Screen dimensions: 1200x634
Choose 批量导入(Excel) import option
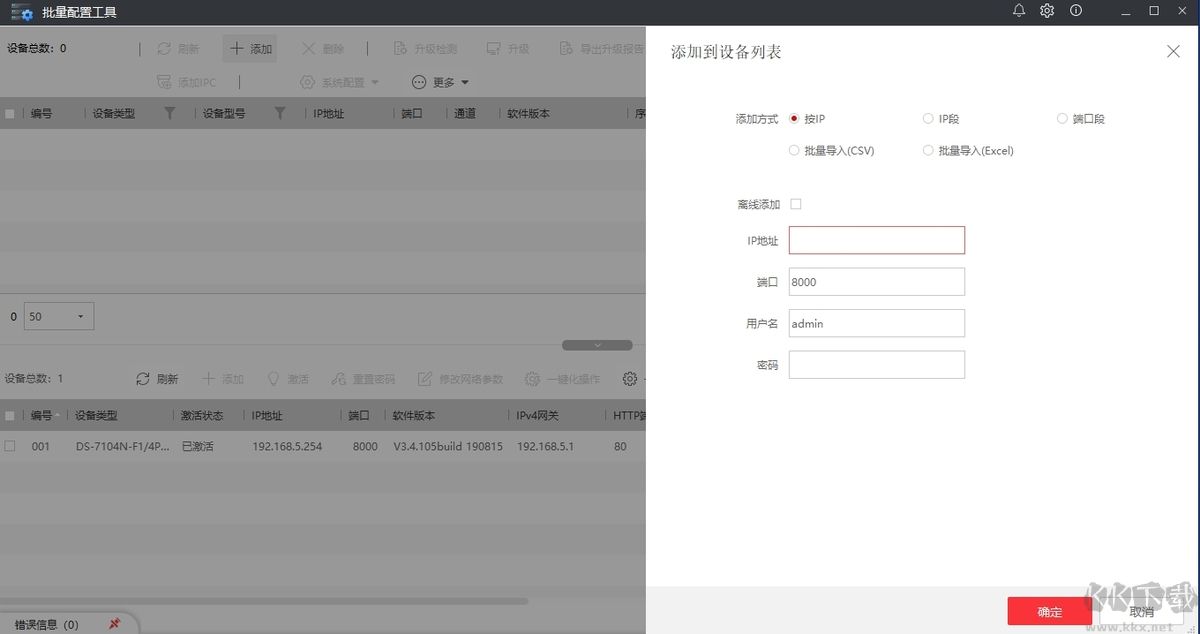click(928, 150)
